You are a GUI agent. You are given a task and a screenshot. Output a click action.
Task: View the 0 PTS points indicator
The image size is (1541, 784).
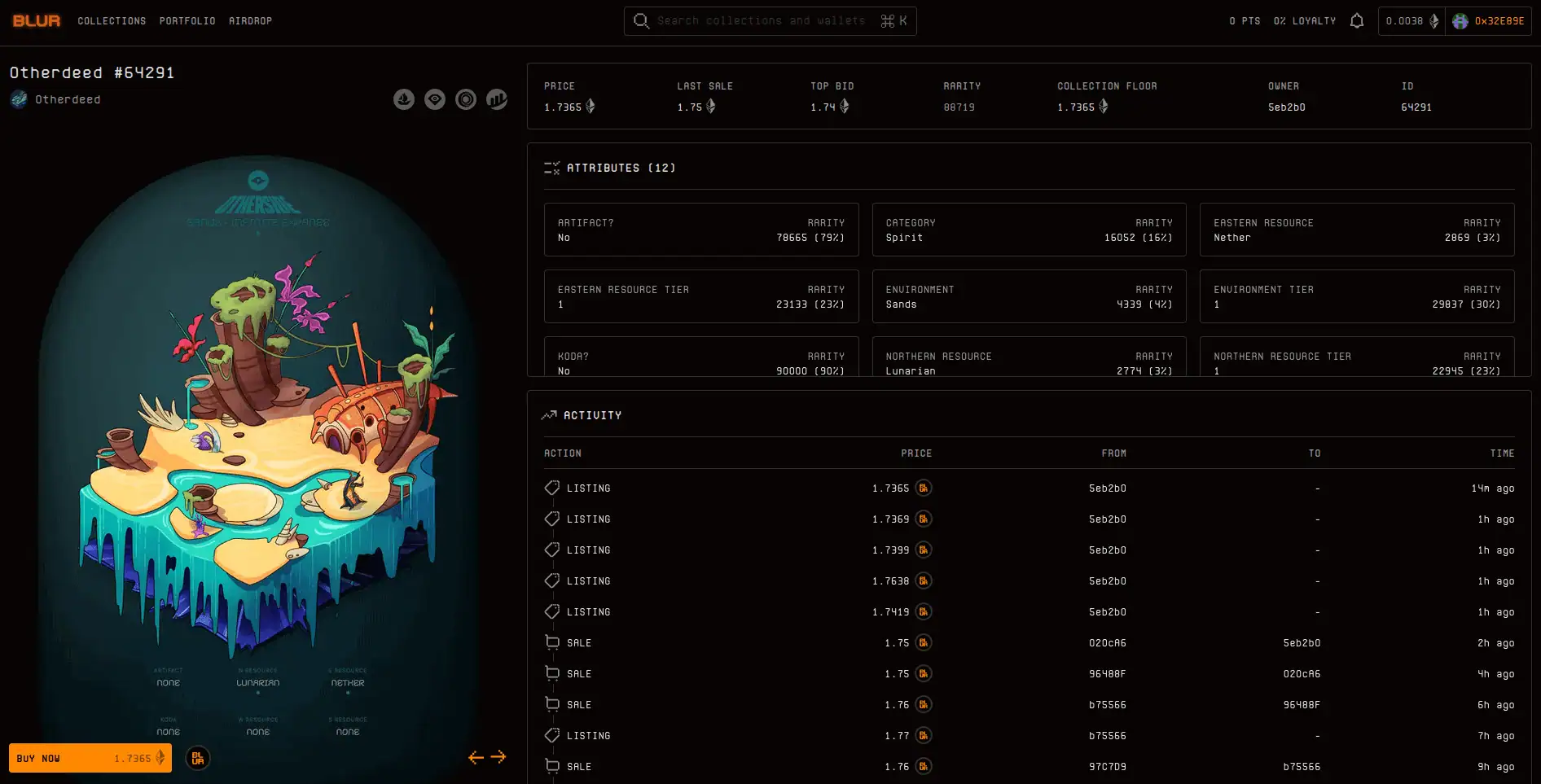(1245, 21)
